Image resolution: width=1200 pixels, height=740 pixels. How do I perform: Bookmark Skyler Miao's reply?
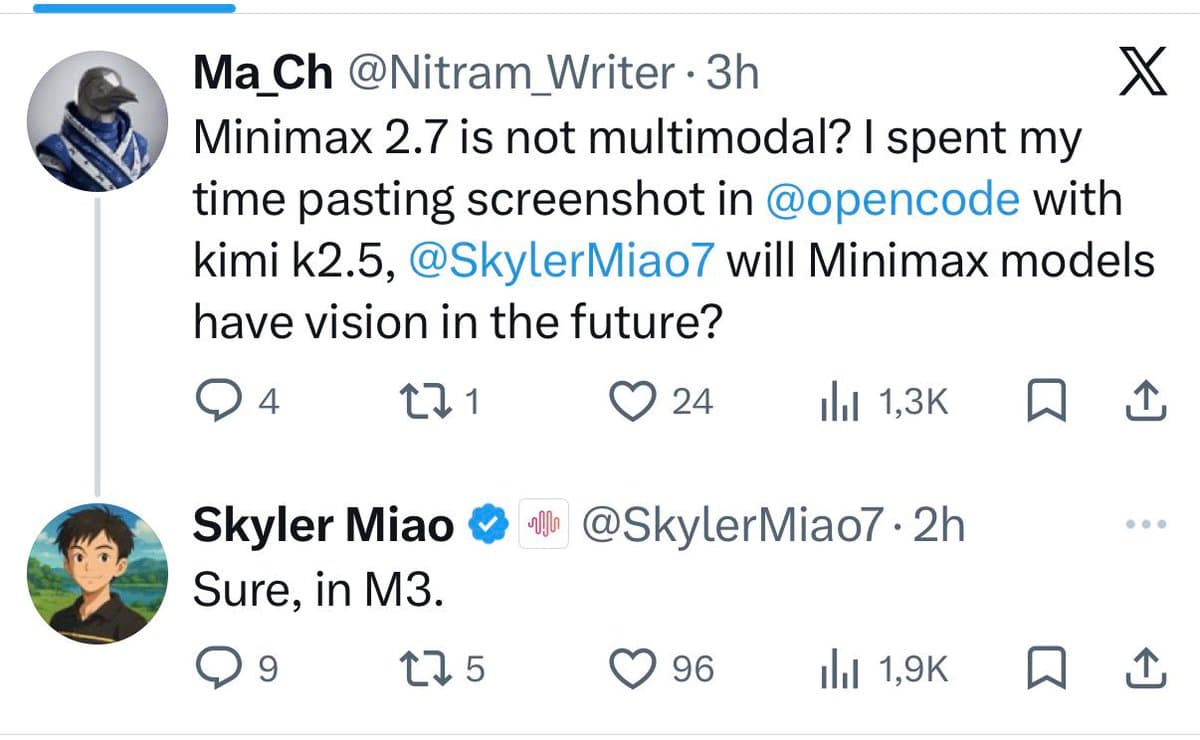[1046, 666]
